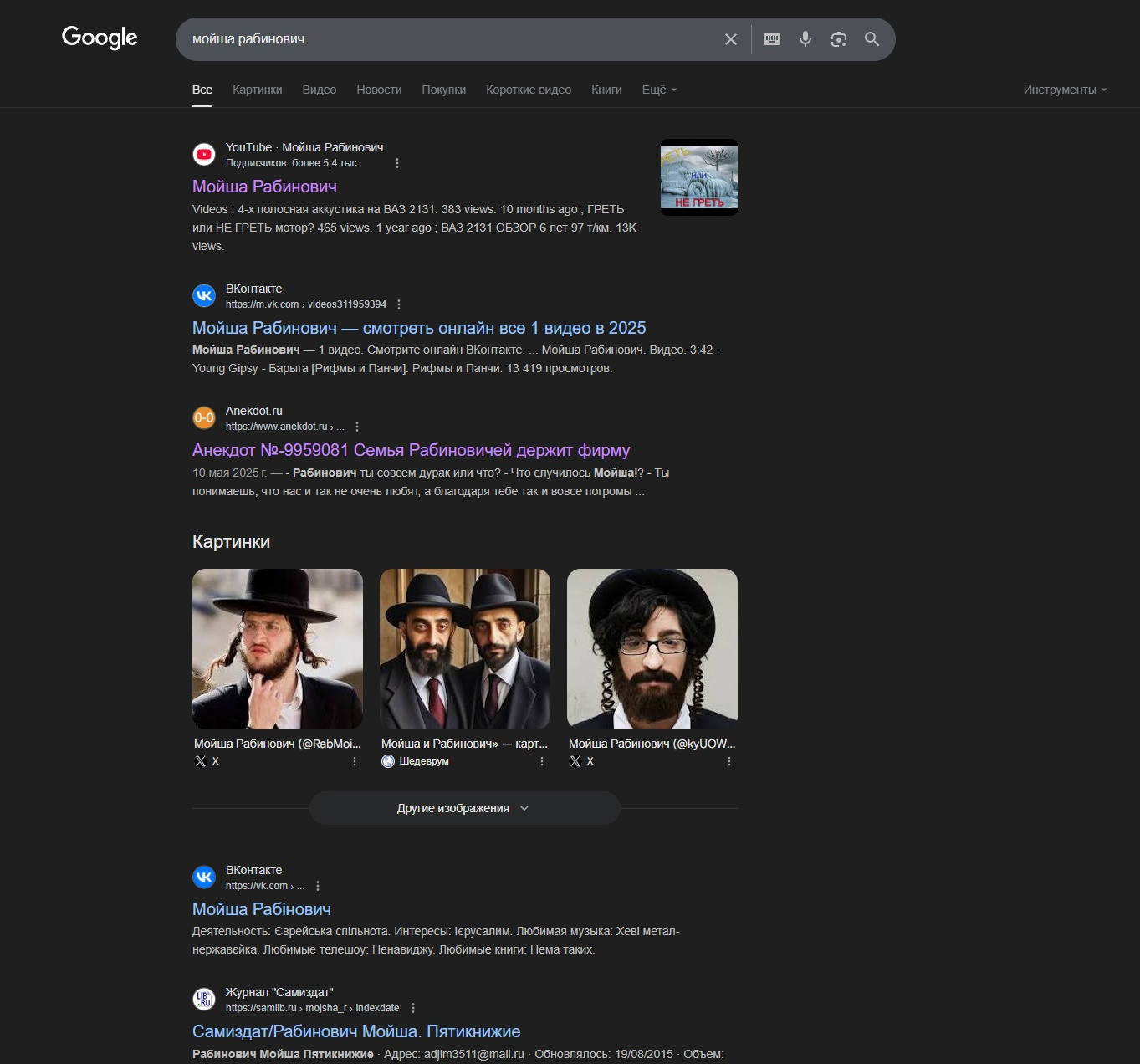Click the magnifier search button
Image resolution: width=1140 pixels, height=1064 pixels.
872,39
